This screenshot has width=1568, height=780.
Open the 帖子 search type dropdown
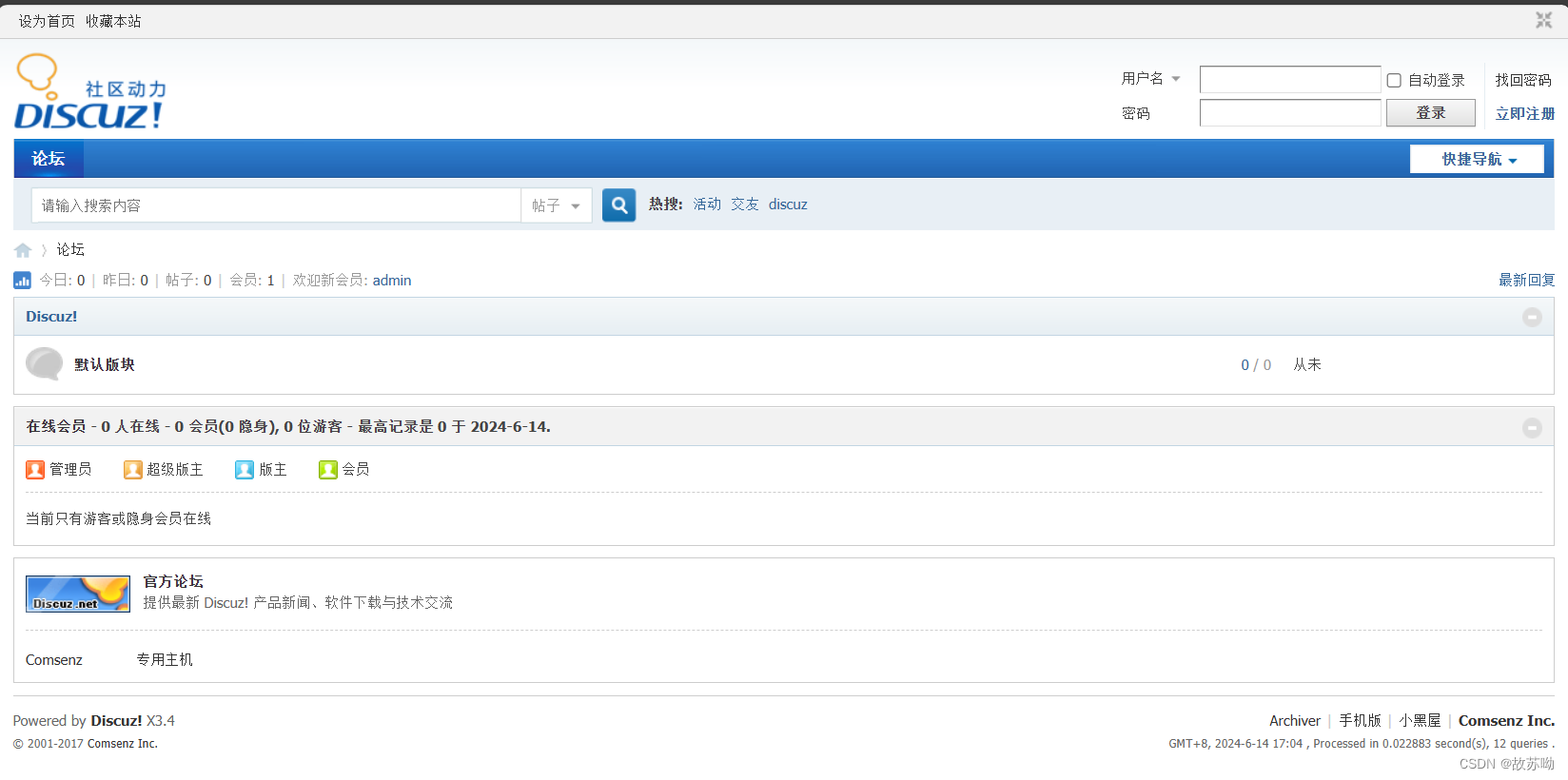click(557, 205)
